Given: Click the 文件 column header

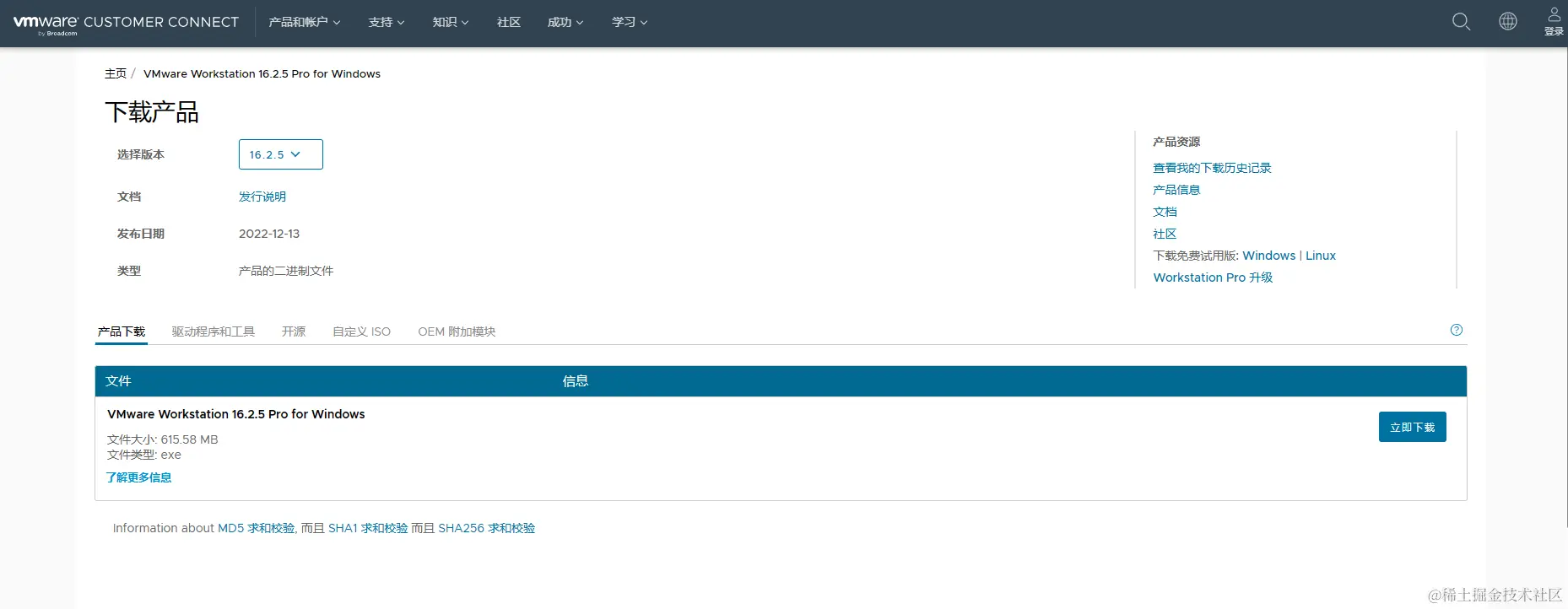Looking at the screenshot, I should 118,381.
